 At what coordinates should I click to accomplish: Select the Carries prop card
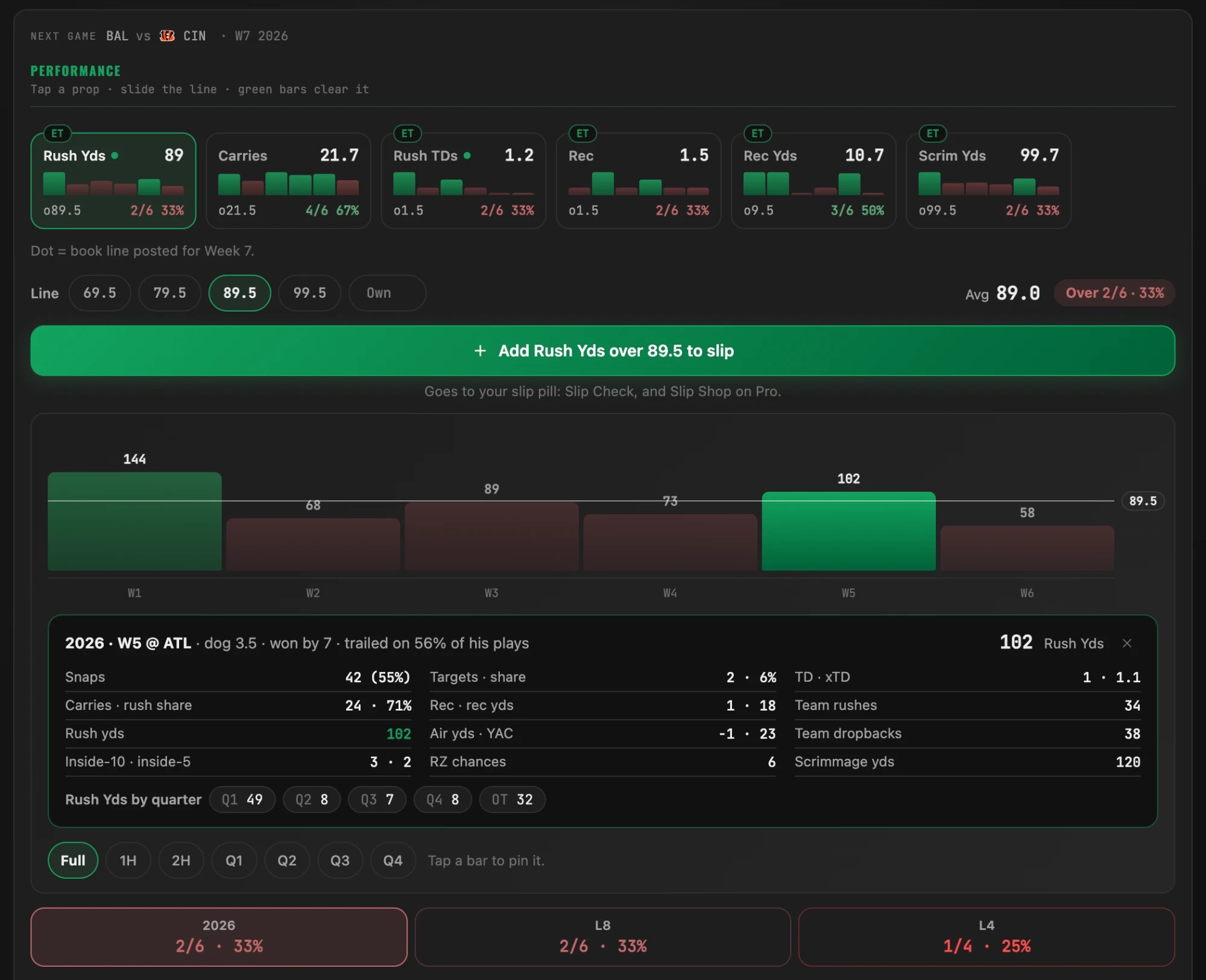[x=288, y=181]
